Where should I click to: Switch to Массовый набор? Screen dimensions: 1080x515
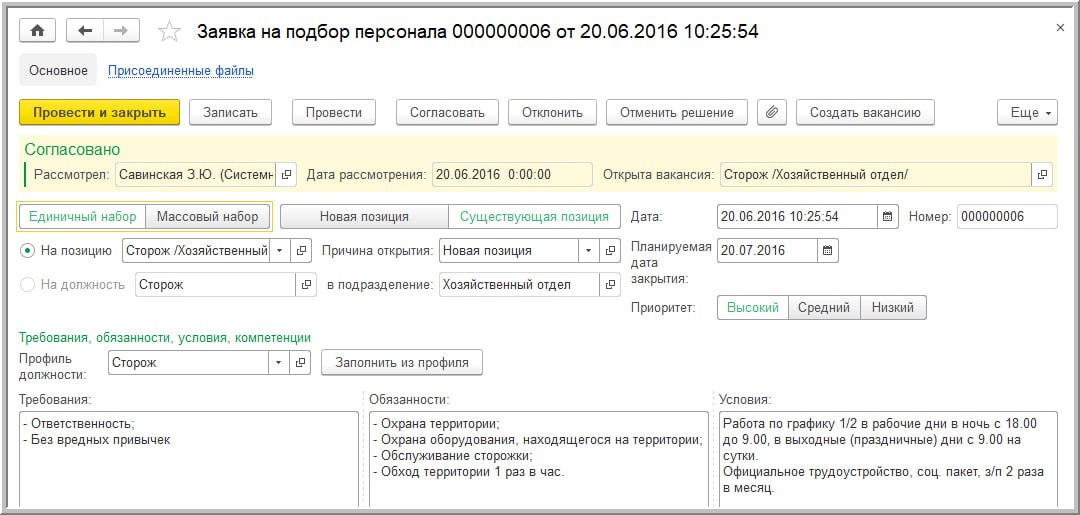pos(207,216)
